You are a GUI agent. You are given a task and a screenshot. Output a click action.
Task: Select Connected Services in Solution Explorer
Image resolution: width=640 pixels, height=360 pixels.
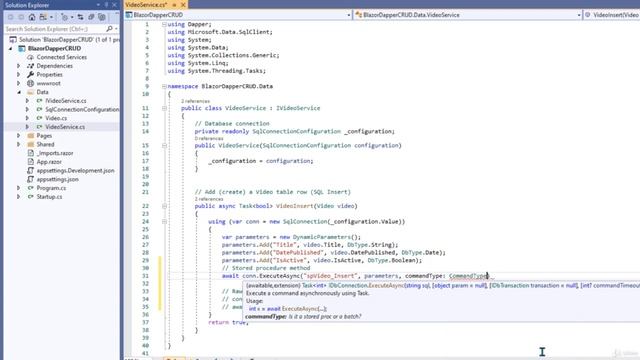pos(62,57)
